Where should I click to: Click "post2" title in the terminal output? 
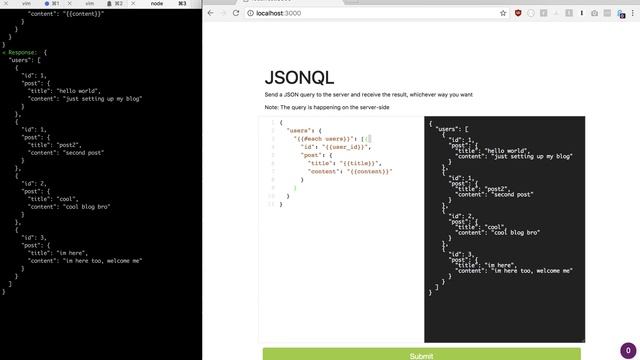click(x=69, y=145)
